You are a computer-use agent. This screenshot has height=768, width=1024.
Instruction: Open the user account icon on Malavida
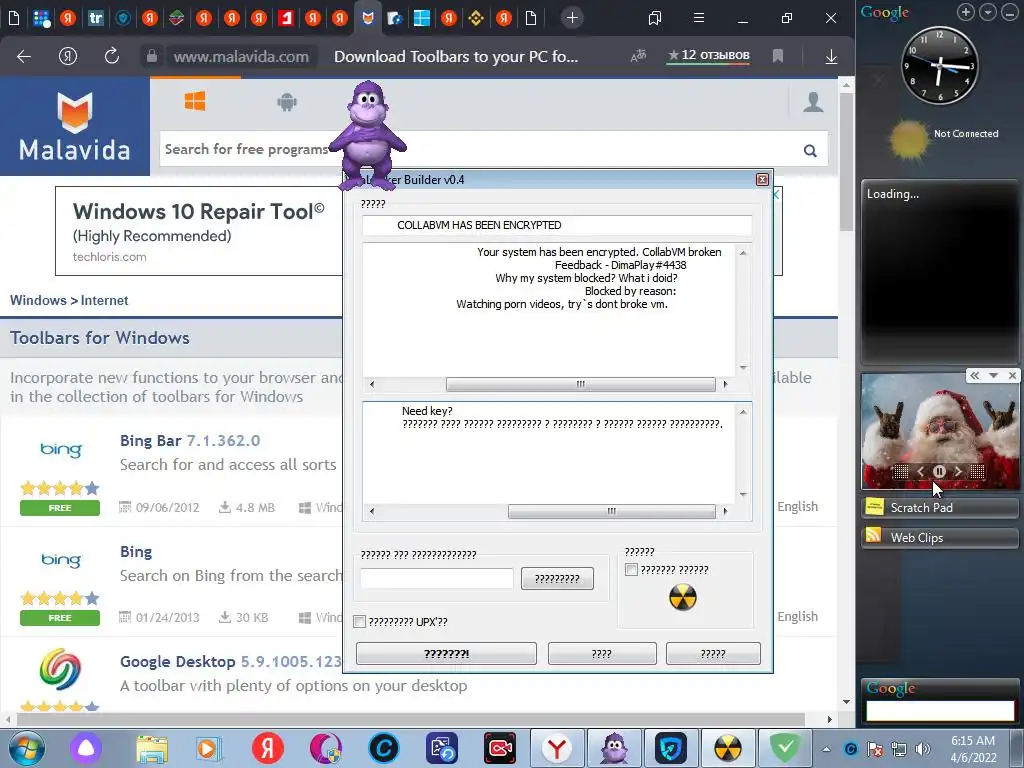pyautogui.click(x=813, y=102)
